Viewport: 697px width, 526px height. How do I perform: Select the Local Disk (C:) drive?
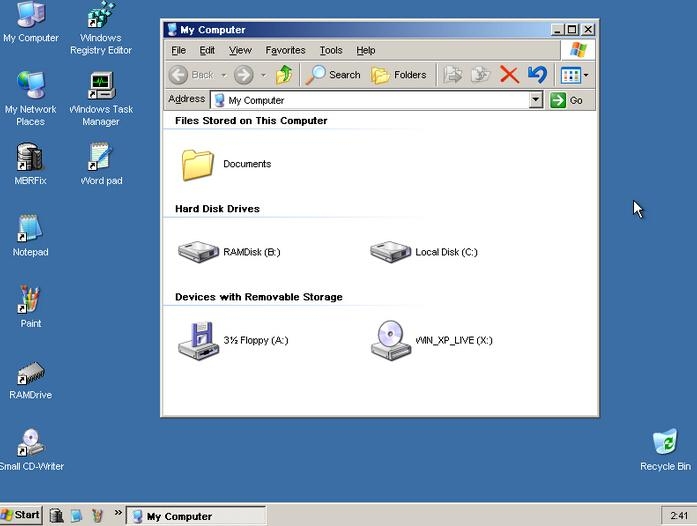point(390,252)
